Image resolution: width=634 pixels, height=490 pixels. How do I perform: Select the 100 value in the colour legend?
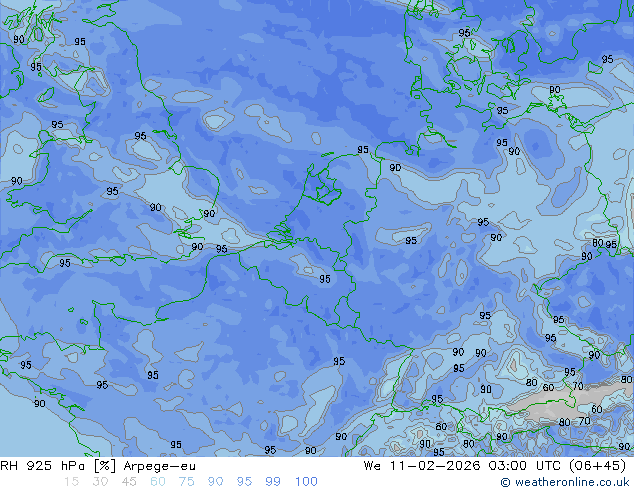pyautogui.click(x=306, y=482)
